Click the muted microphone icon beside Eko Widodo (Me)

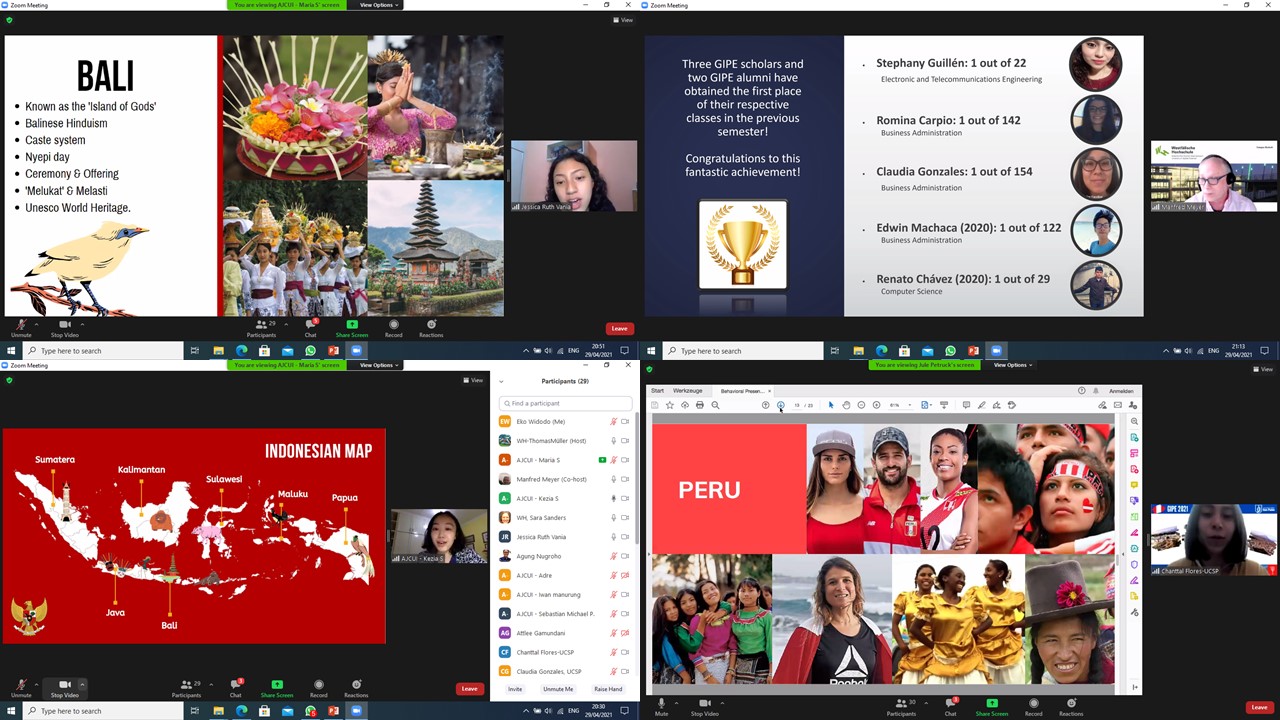tap(613, 422)
